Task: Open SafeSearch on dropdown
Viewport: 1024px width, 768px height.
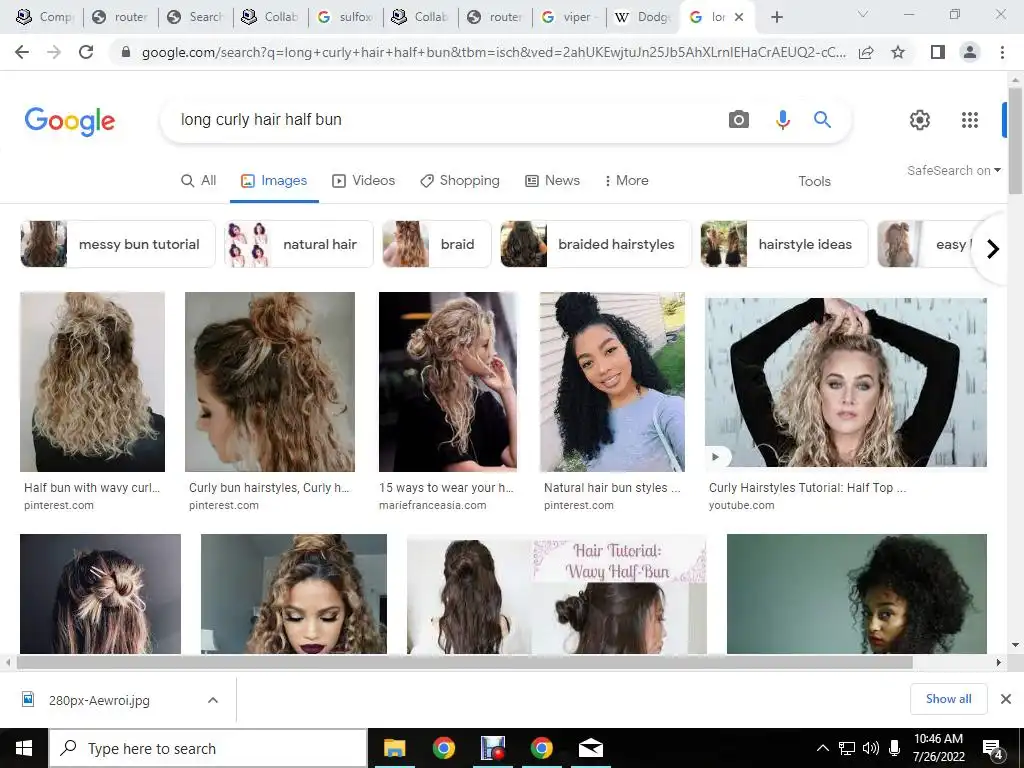Action: [953, 170]
